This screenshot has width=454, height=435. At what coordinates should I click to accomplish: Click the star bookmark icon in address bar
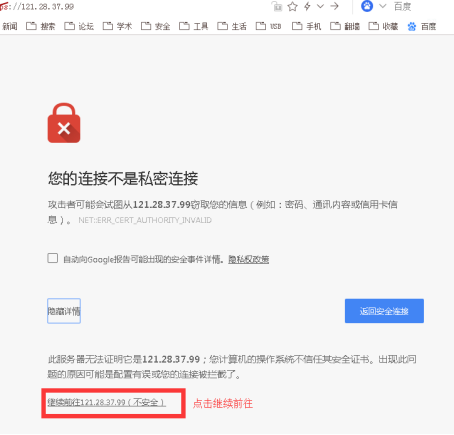[292, 6]
